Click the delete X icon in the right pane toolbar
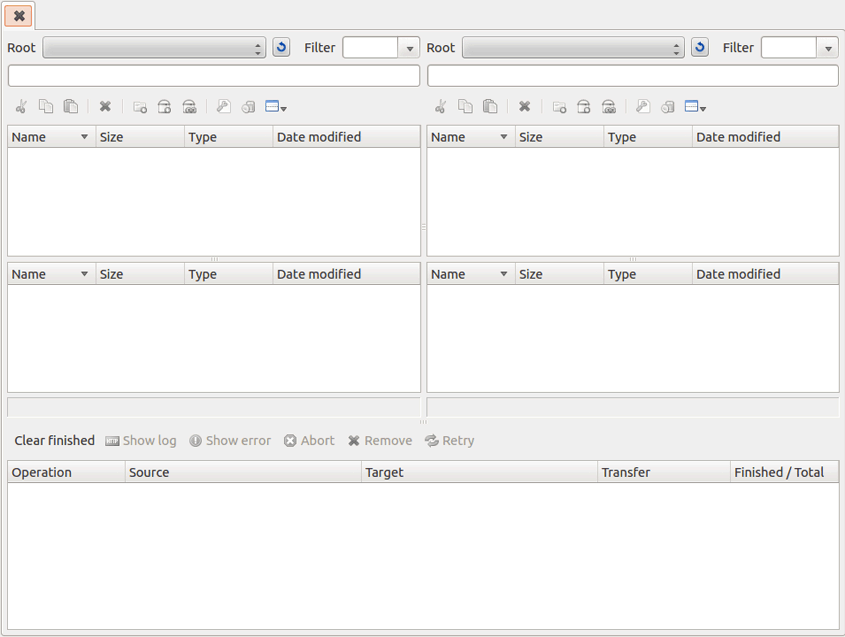The image size is (845, 637). click(524, 107)
